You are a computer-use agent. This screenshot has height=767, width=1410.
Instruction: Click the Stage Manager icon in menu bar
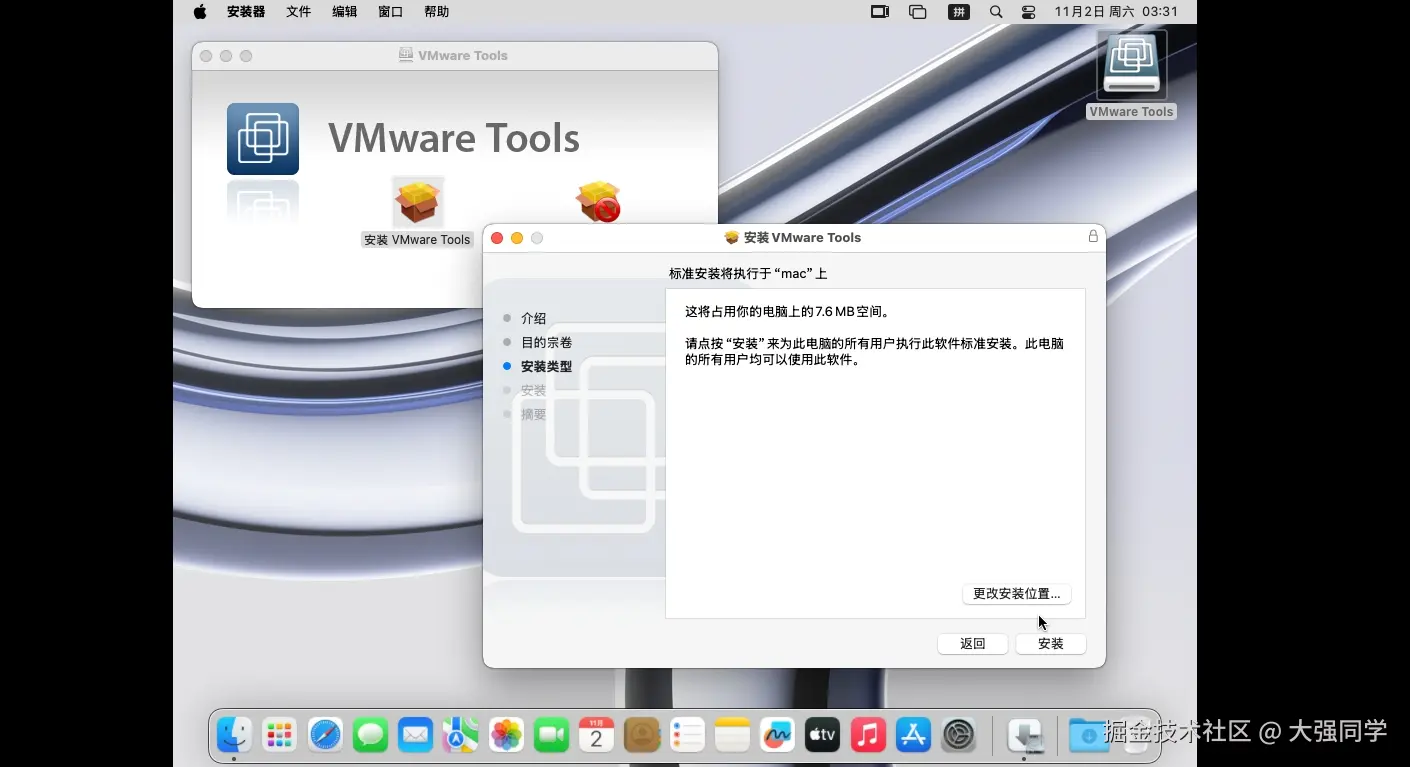[x=918, y=12]
